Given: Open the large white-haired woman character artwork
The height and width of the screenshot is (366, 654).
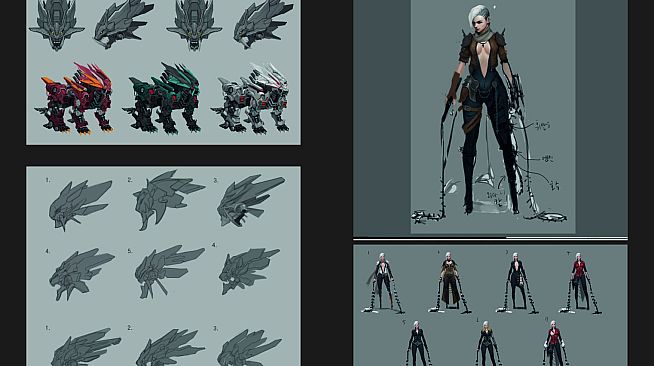Looking at the screenshot, I should [x=490, y=118].
